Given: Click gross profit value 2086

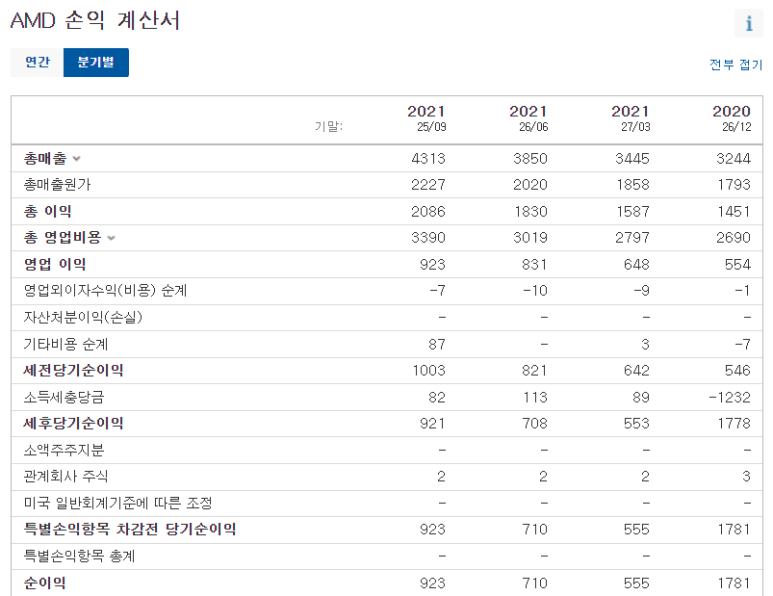Looking at the screenshot, I should click(x=428, y=211).
